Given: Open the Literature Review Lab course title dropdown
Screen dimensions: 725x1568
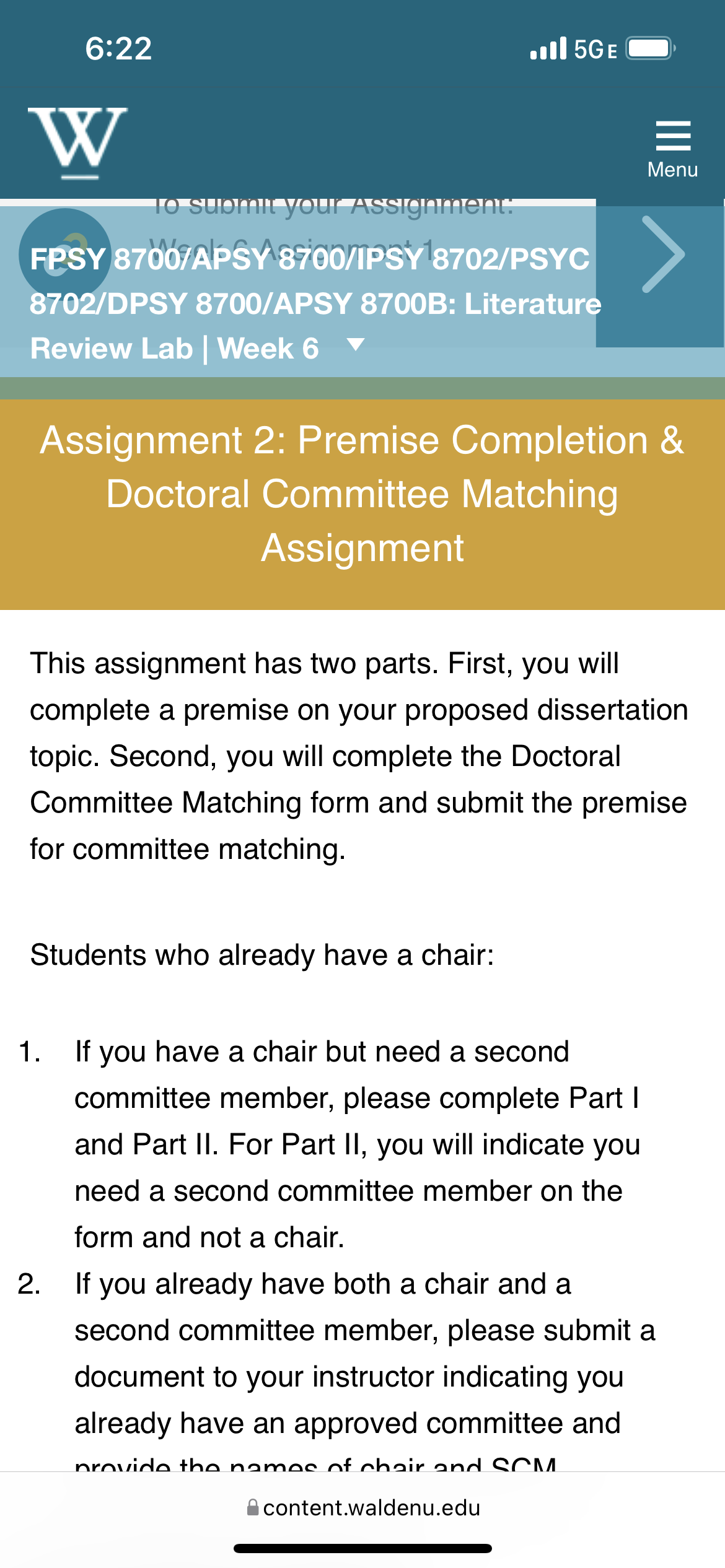Looking at the screenshot, I should (x=315, y=303).
